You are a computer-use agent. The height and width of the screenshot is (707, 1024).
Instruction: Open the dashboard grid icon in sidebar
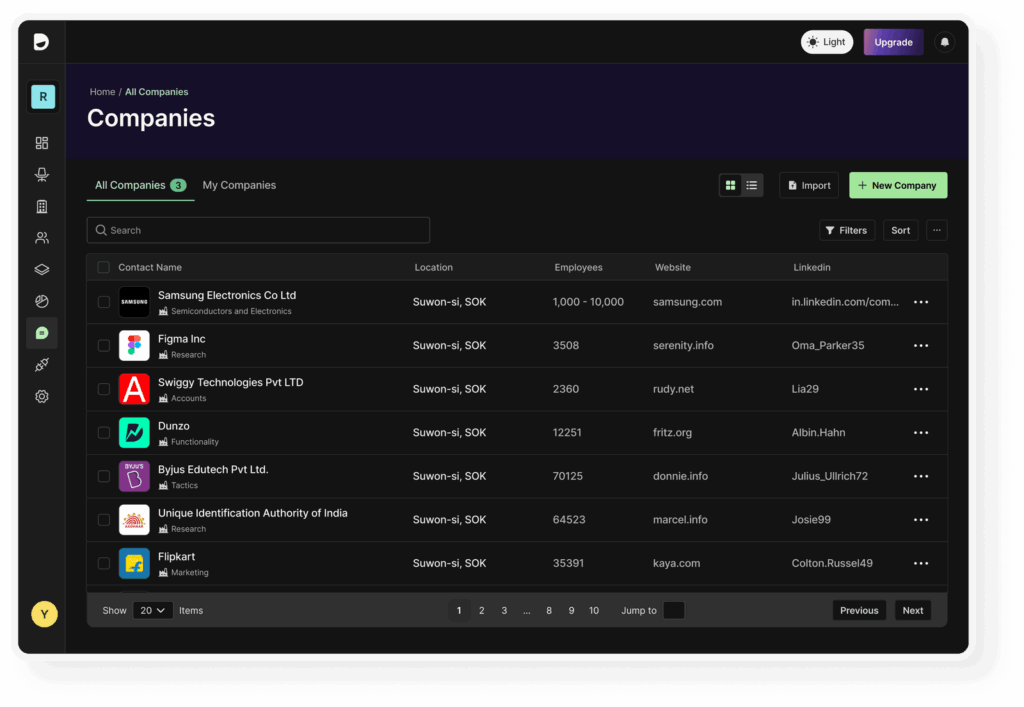(x=42, y=143)
